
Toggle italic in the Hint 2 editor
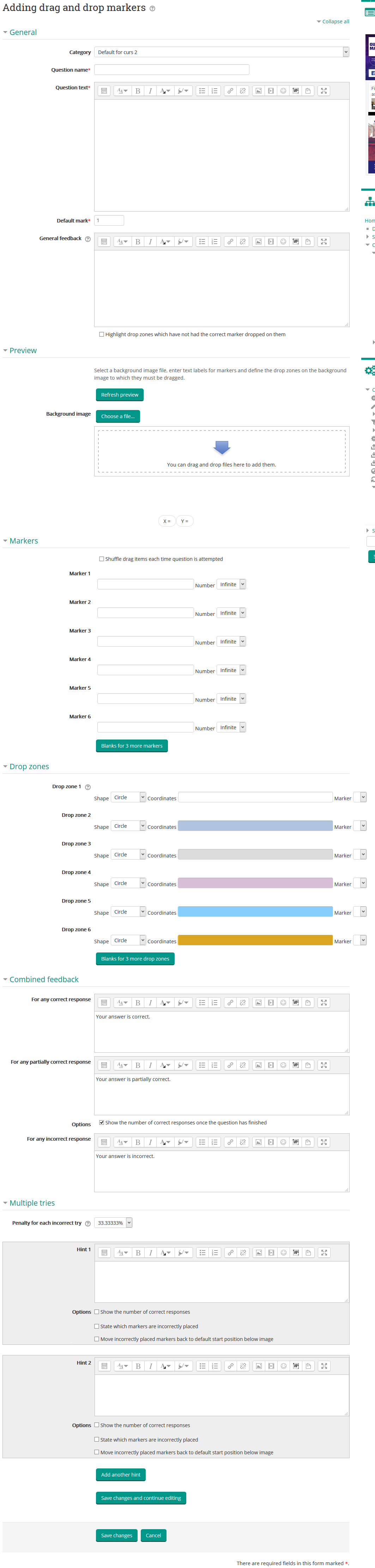151,1366
